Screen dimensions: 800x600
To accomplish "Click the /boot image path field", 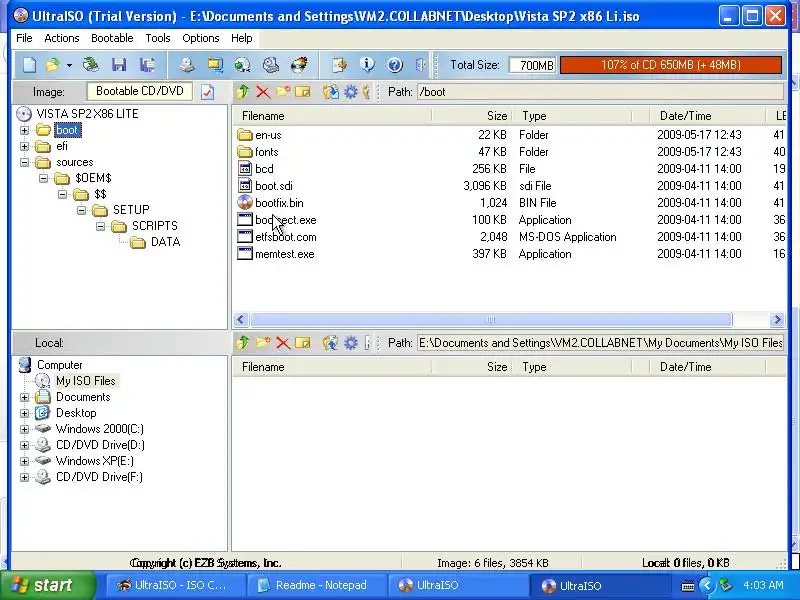I will point(601,92).
